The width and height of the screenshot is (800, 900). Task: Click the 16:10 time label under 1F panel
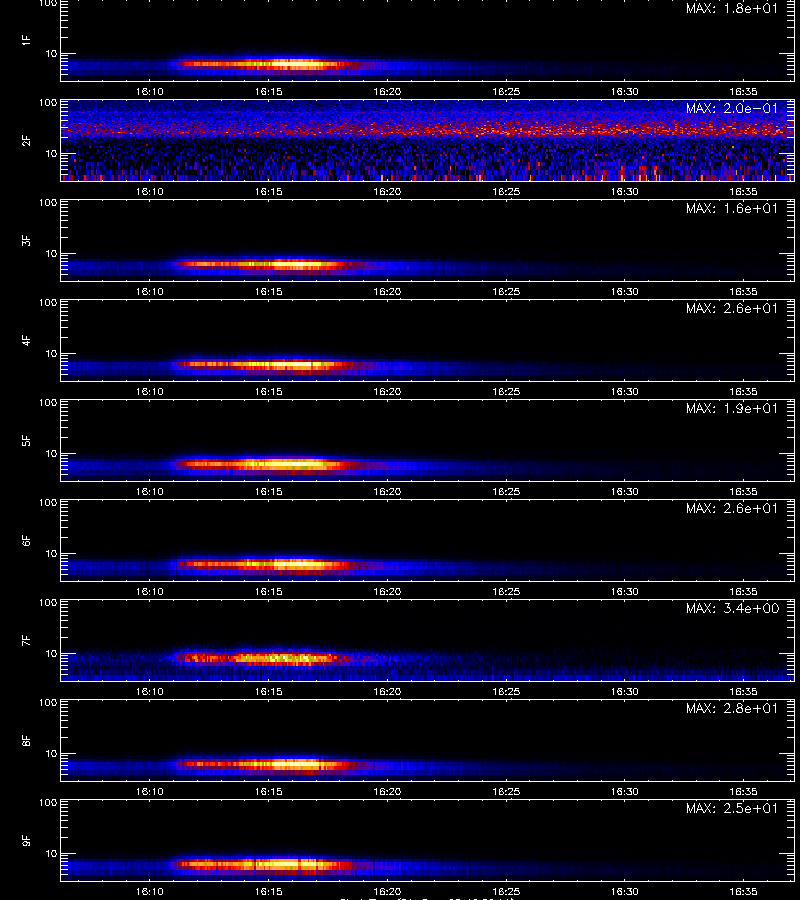point(150,92)
